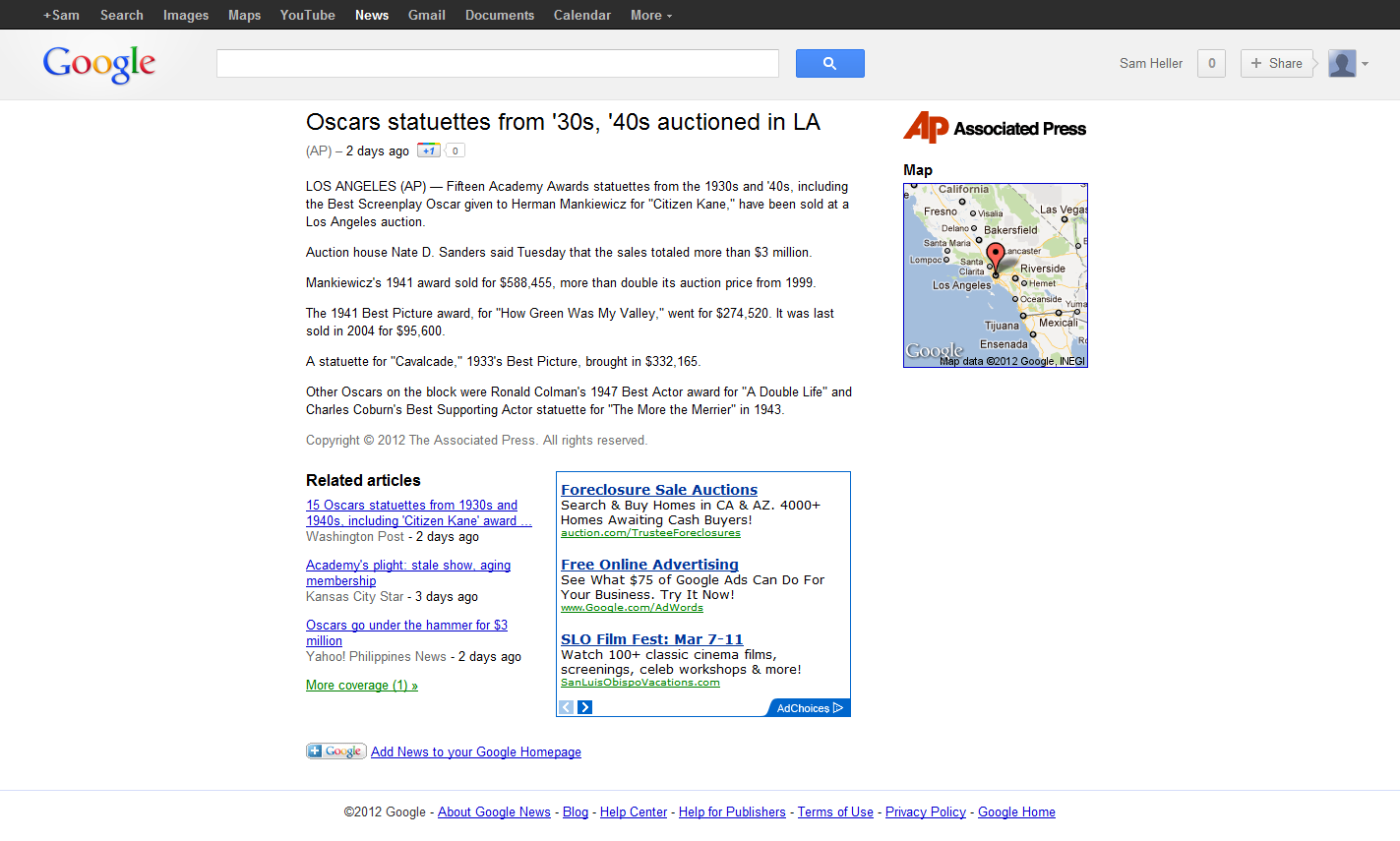Image resolution: width=1400 pixels, height=841 pixels.
Task: Go to Images in the top bar
Action: coord(186,15)
